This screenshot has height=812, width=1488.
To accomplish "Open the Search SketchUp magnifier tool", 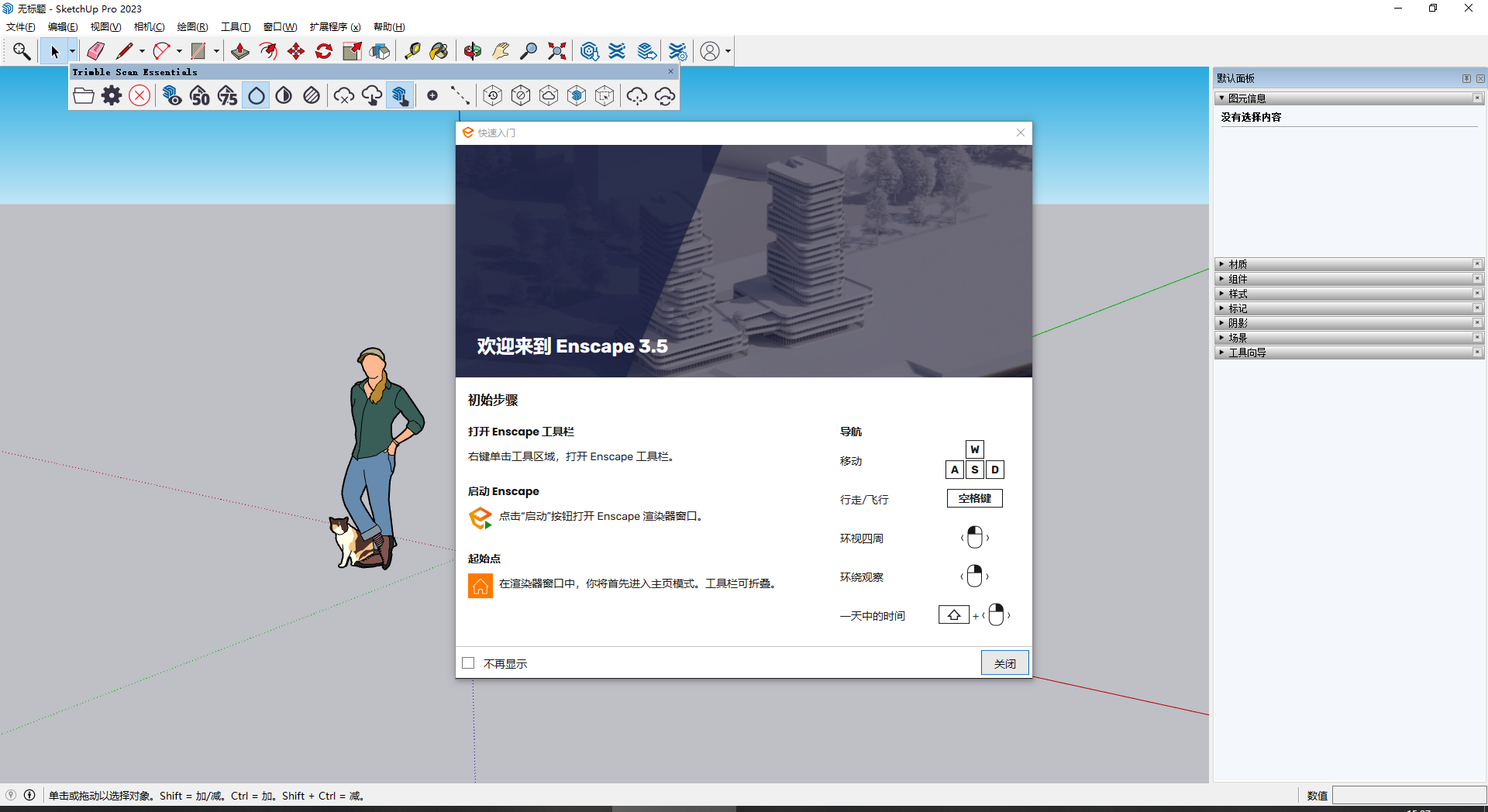I will [x=22, y=51].
